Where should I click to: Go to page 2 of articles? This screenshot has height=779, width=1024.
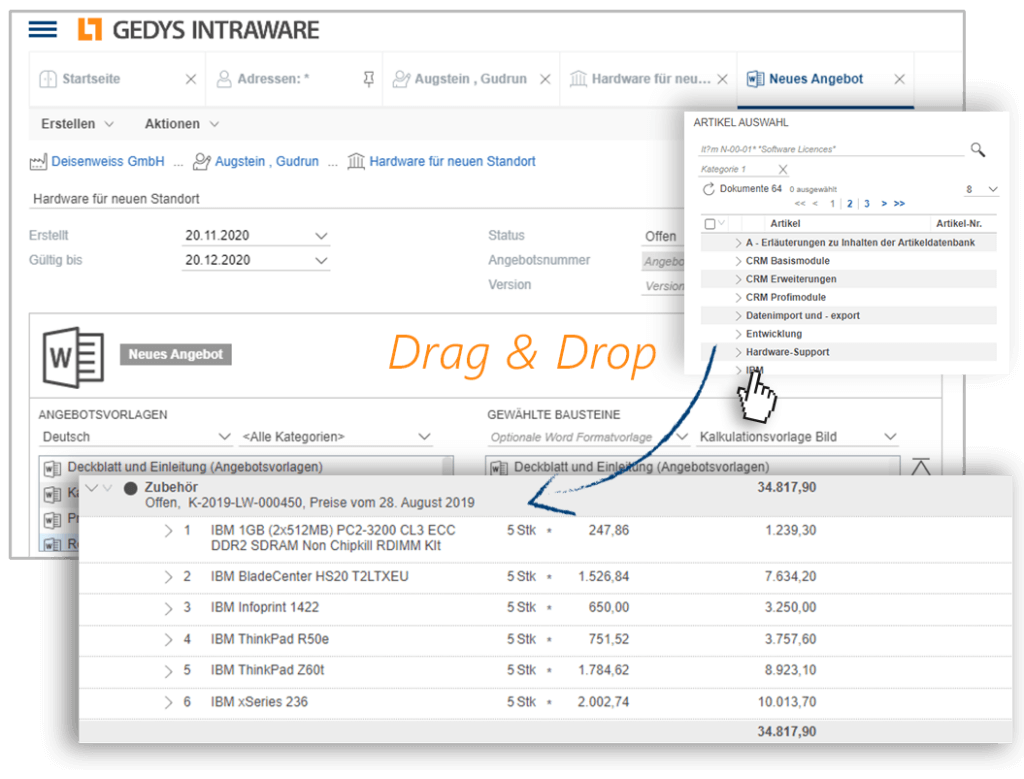point(850,204)
